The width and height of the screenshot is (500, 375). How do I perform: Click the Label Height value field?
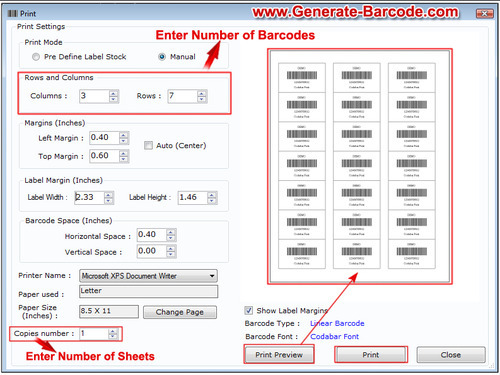tap(193, 197)
